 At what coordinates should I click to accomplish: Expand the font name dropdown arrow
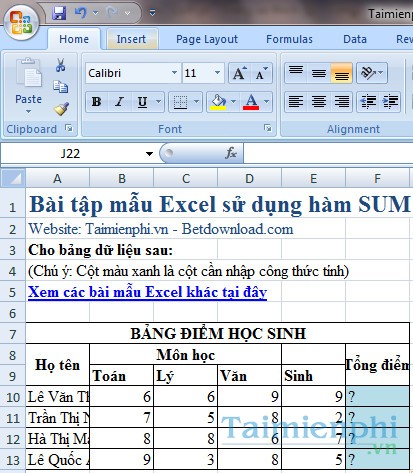tap(175, 73)
